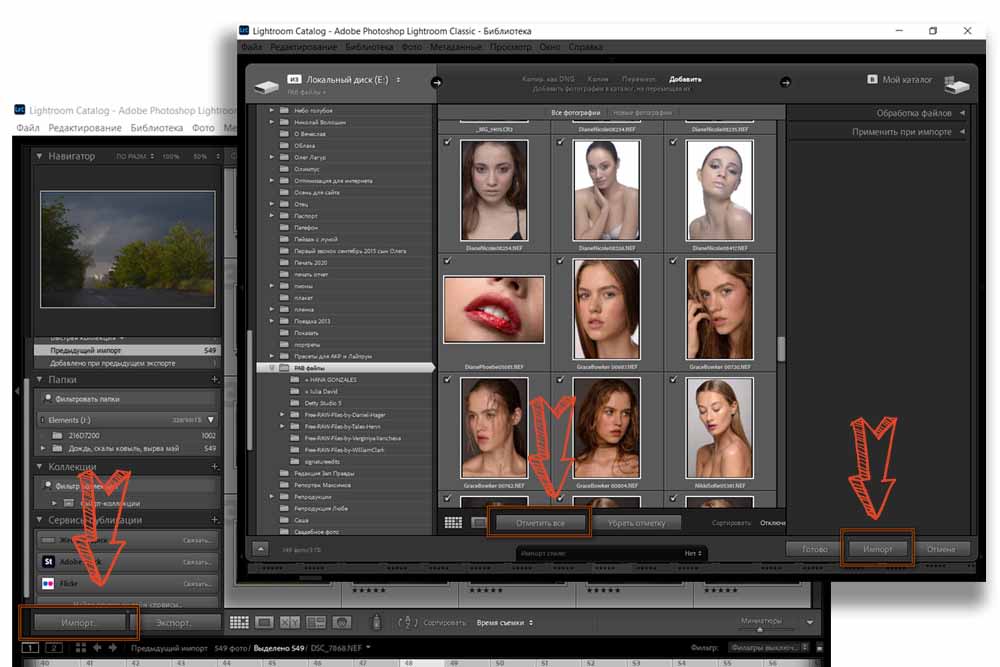The image size is (1000, 667).
Task: Show the Все фотографии tab
Action: click(x=575, y=112)
